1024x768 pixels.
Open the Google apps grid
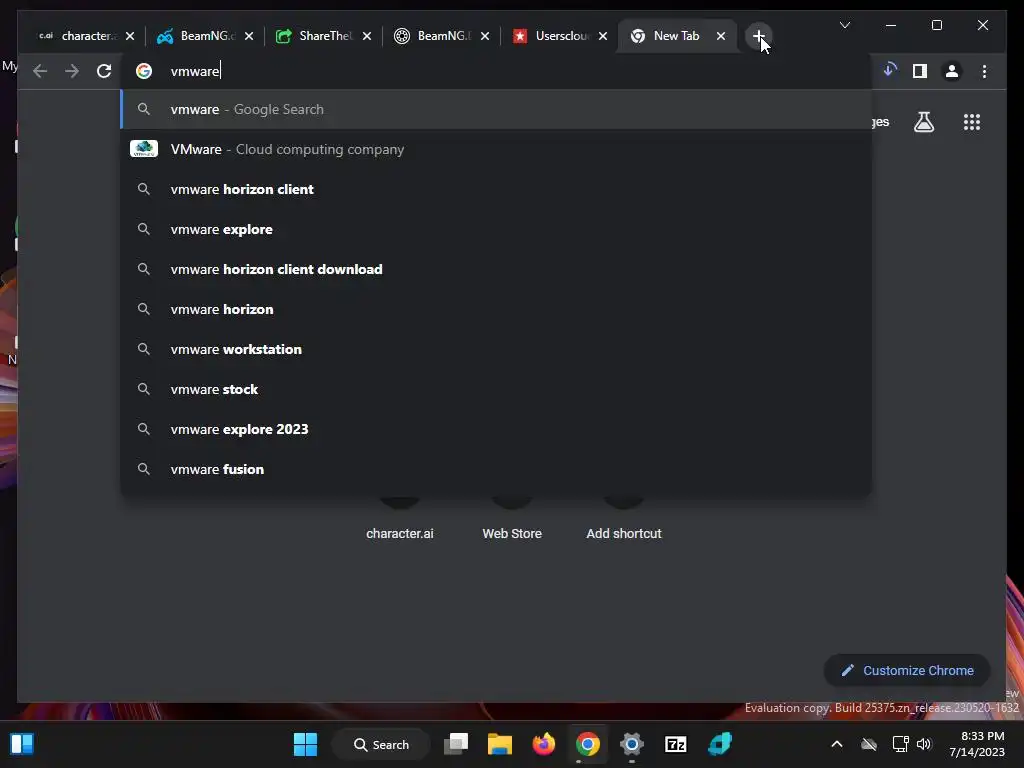[972, 122]
